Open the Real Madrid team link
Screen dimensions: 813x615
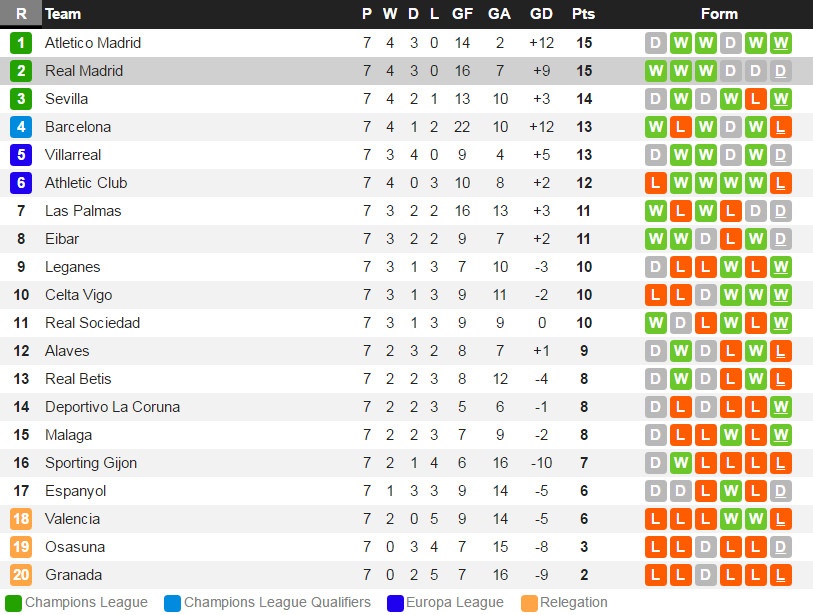point(84,71)
